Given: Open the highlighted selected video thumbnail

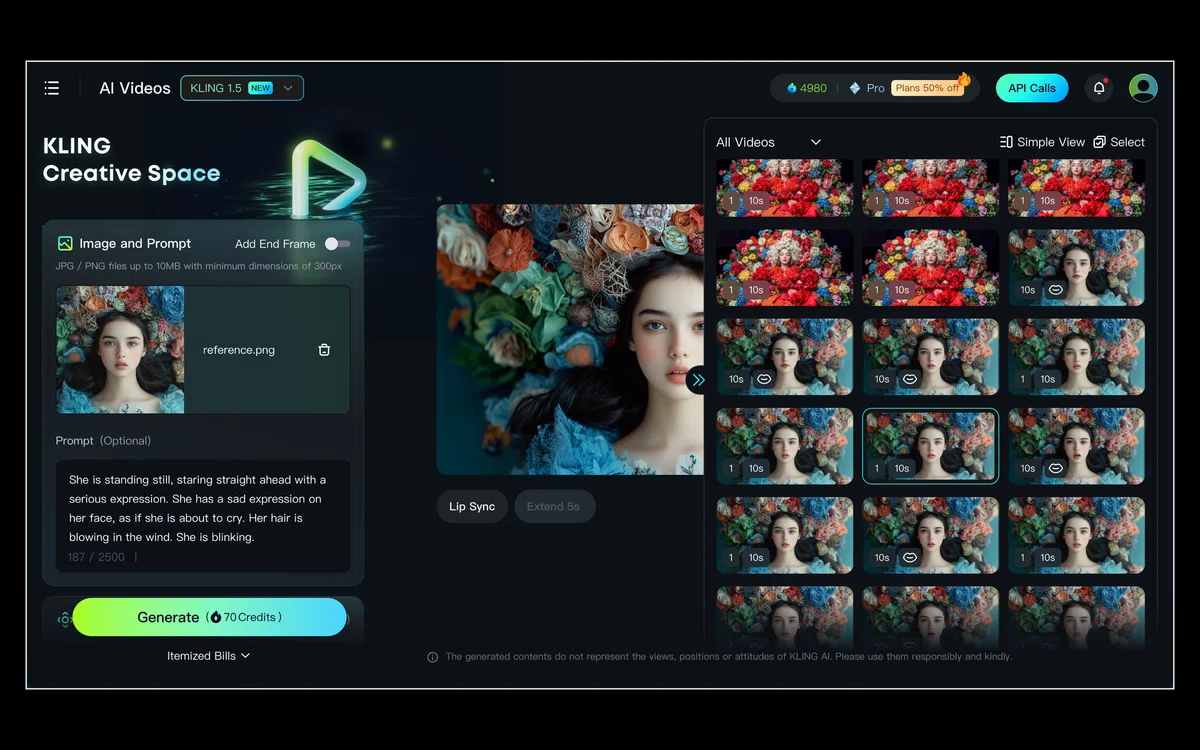Looking at the screenshot, I should click(930, 446).
